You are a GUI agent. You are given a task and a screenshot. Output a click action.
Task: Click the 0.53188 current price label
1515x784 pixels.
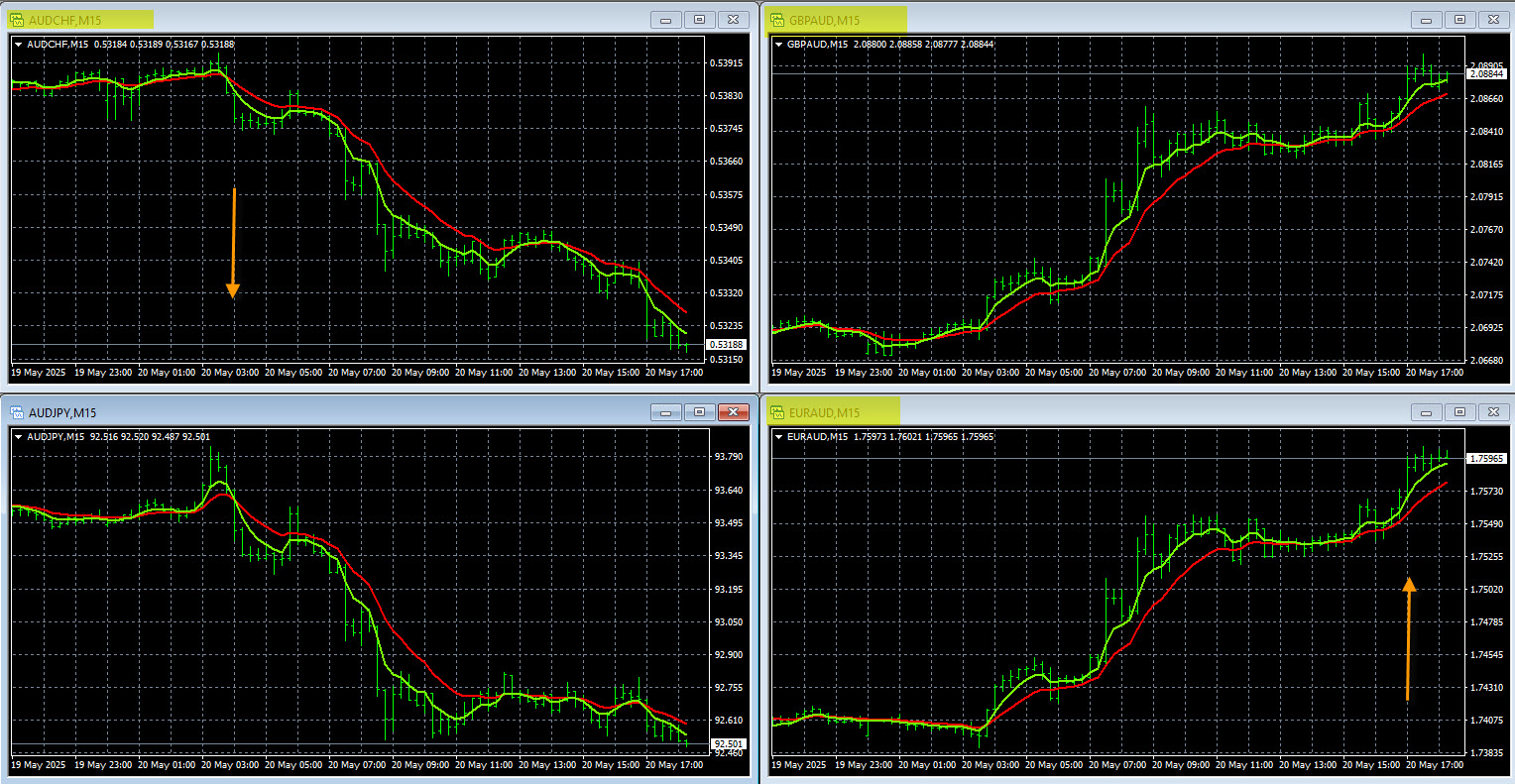726,345
